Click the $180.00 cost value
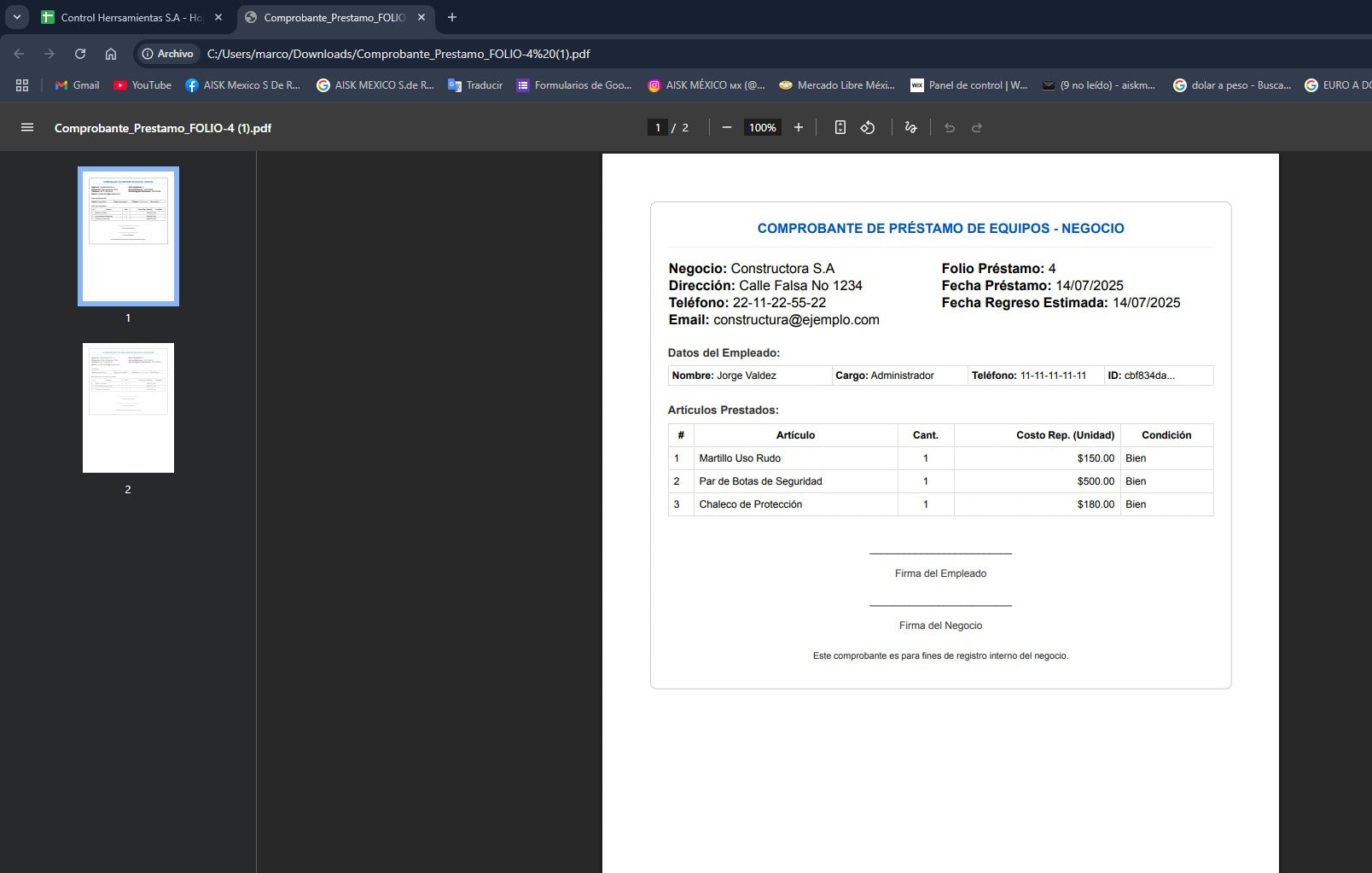 (x=1096, y=504)
